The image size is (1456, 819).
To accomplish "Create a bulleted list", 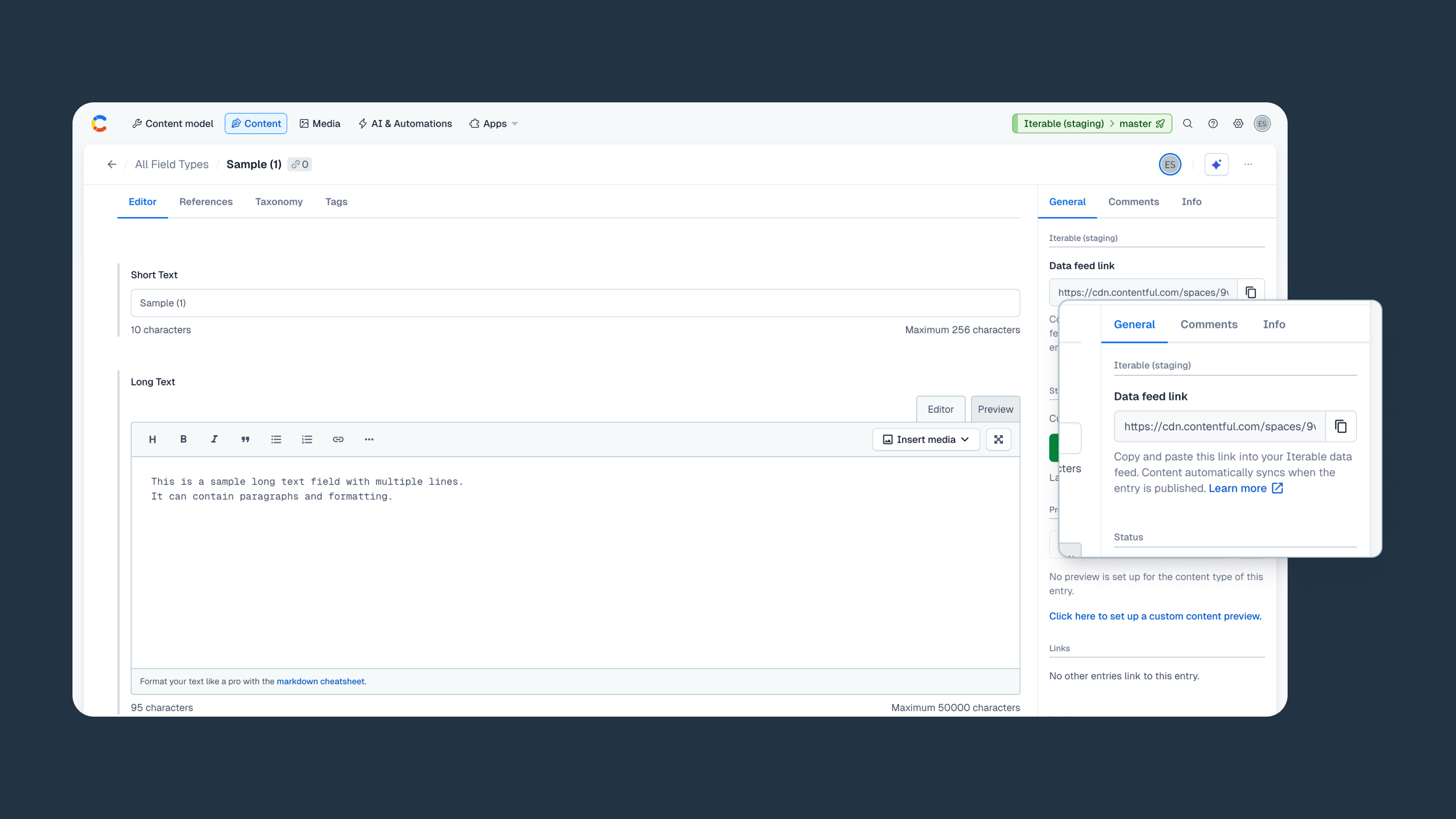I will (276, 439).
